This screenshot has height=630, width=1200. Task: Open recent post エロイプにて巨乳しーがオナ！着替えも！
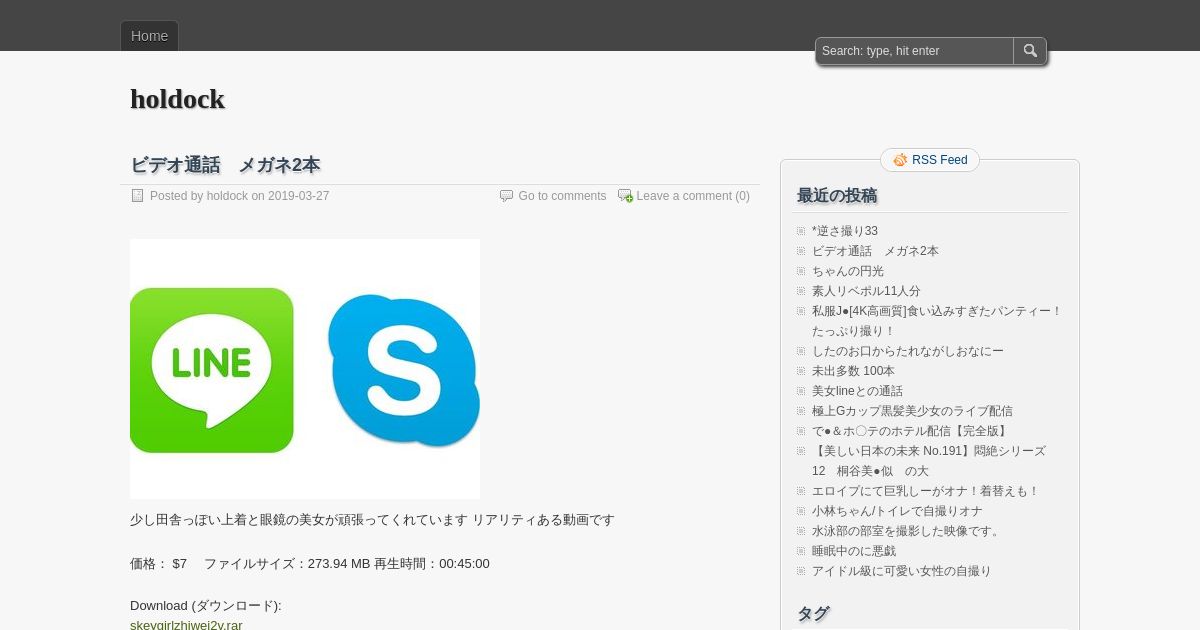pyautogui.click(x=926, y=491)
